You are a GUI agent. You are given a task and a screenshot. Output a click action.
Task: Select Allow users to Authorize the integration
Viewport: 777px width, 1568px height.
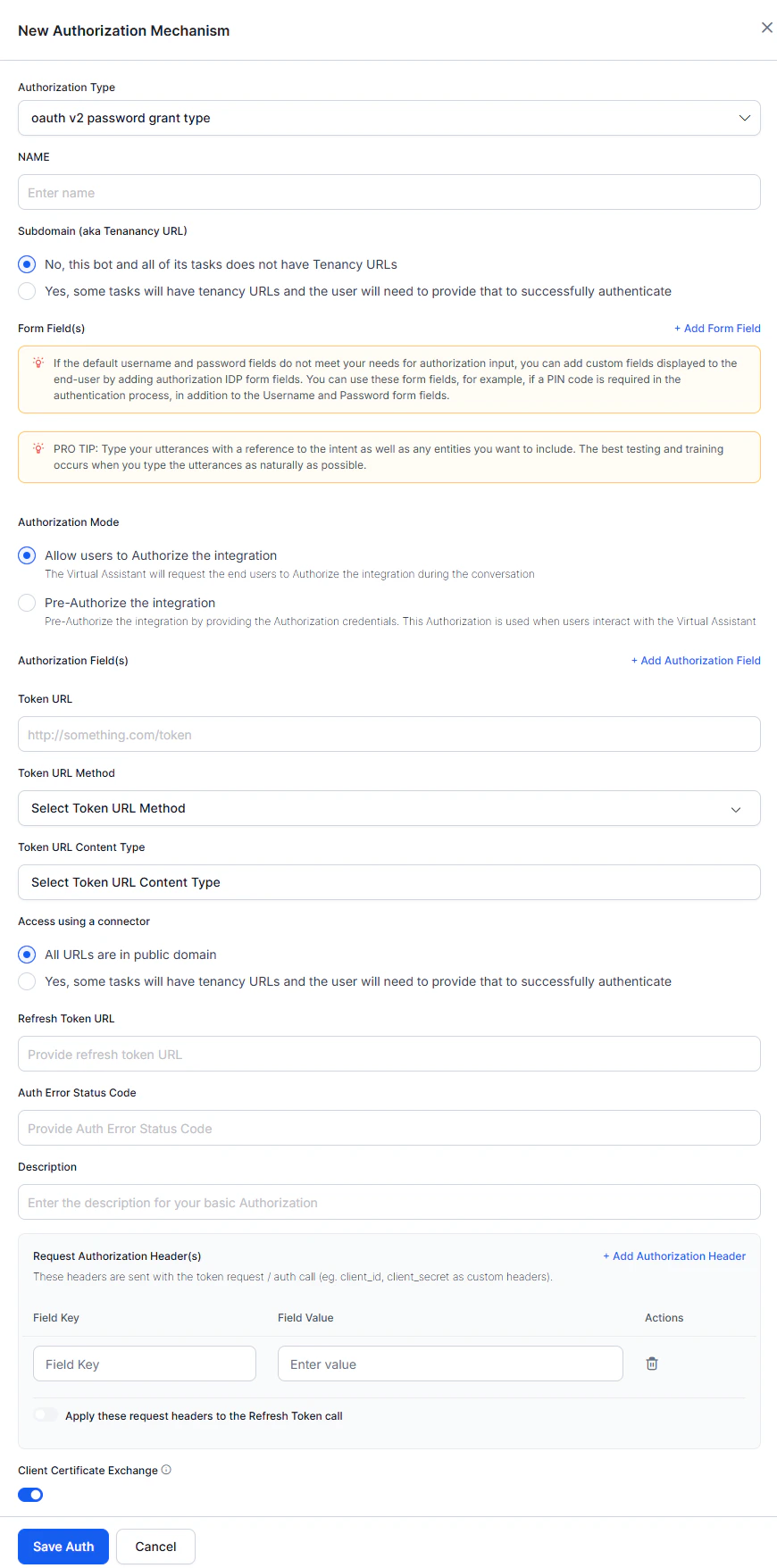[27, 555]
